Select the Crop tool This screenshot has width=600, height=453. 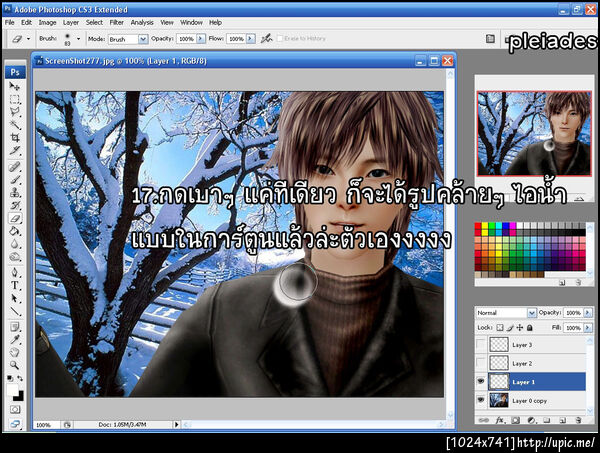15,137
